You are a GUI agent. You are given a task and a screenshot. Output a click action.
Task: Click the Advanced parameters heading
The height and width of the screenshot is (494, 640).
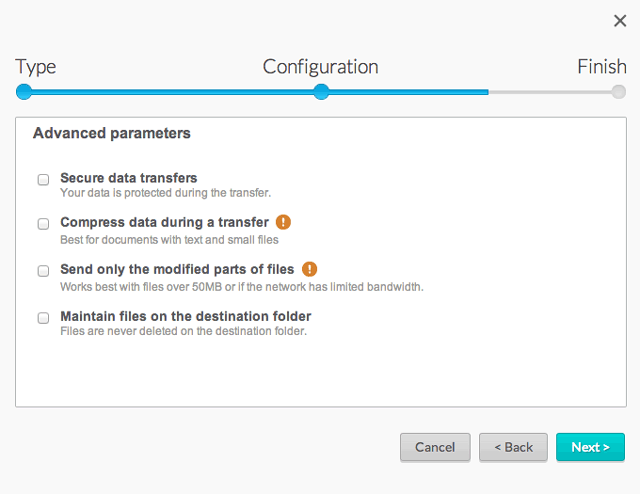(112, 133)
